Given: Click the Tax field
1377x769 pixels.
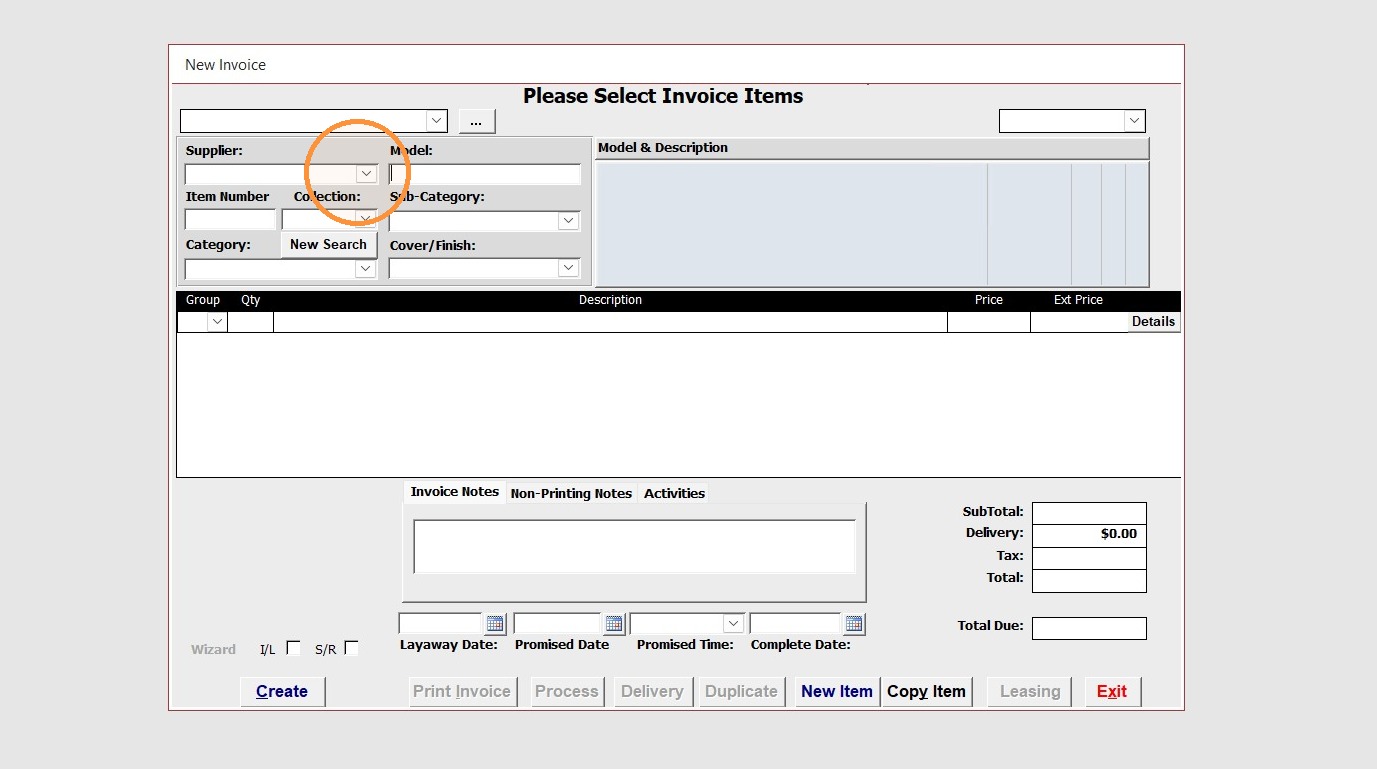Looking at the screenshot, I should pos(1089,557).
